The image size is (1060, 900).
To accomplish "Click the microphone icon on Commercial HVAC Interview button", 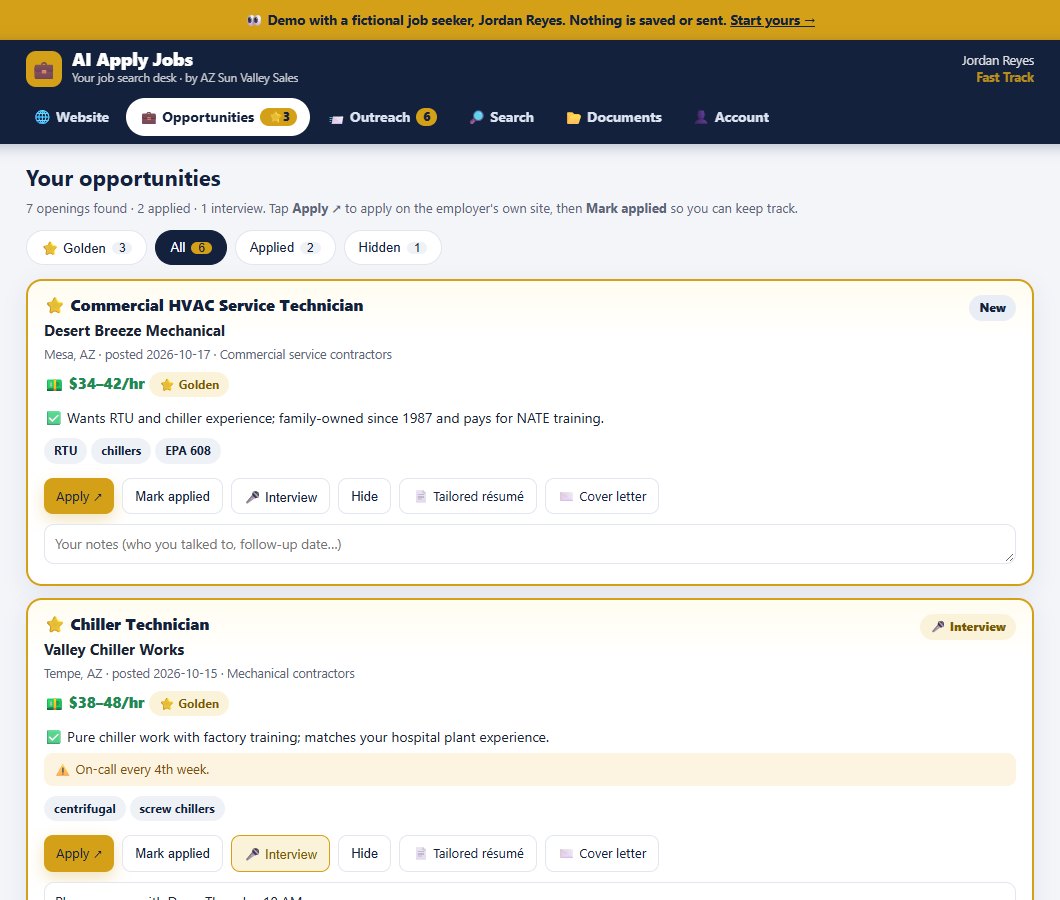I will 252,497.
